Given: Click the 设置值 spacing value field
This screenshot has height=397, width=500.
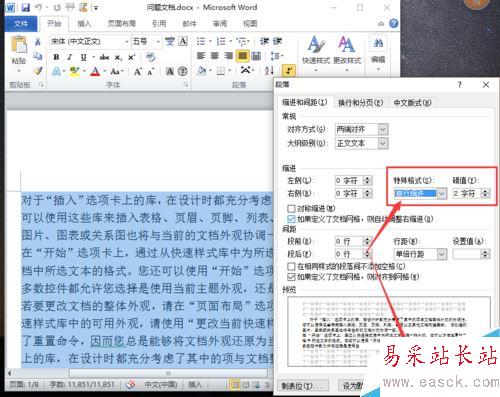Looking at the screenshot, I should pos(467,254).
